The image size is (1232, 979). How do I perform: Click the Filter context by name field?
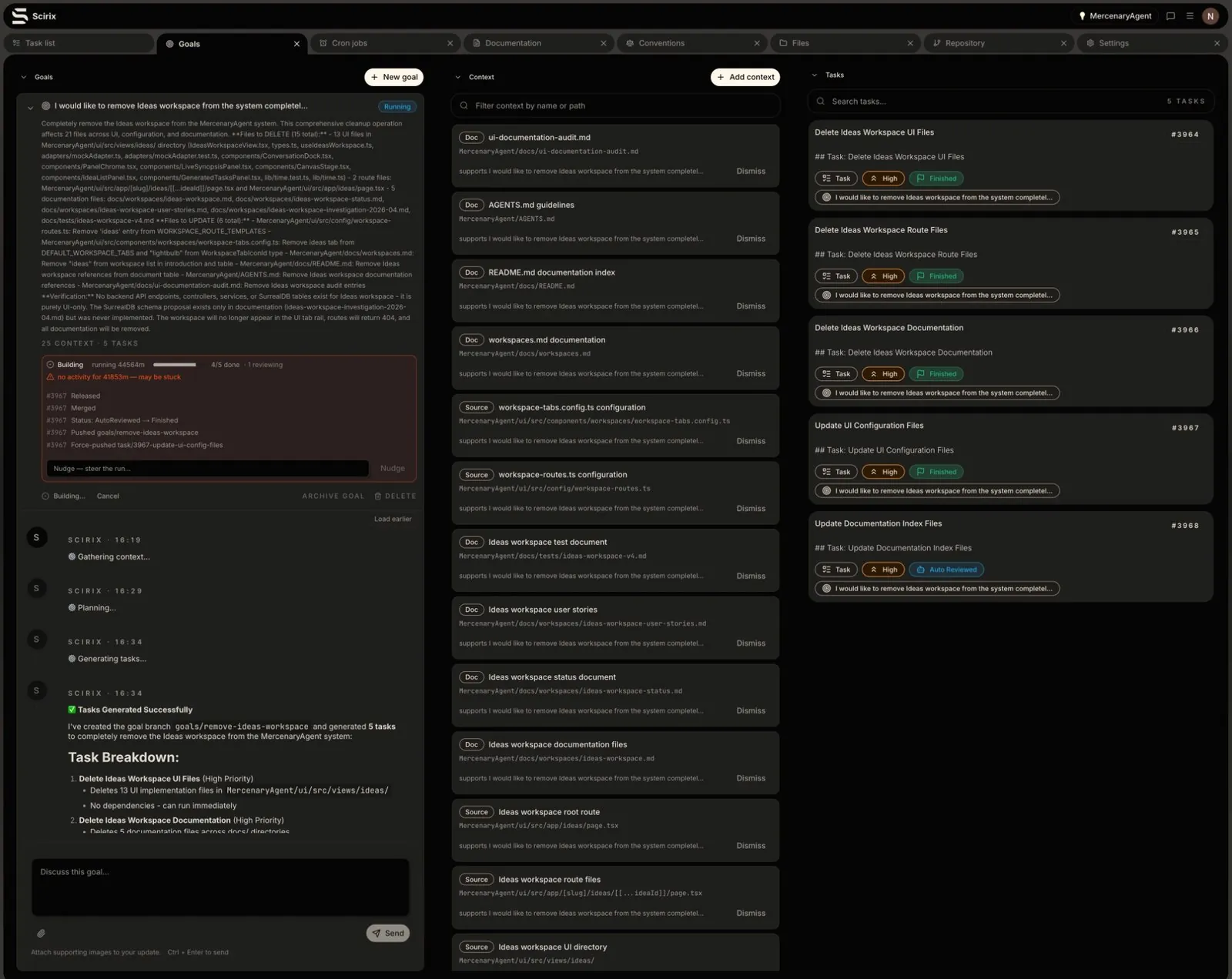tap(616, 106)
